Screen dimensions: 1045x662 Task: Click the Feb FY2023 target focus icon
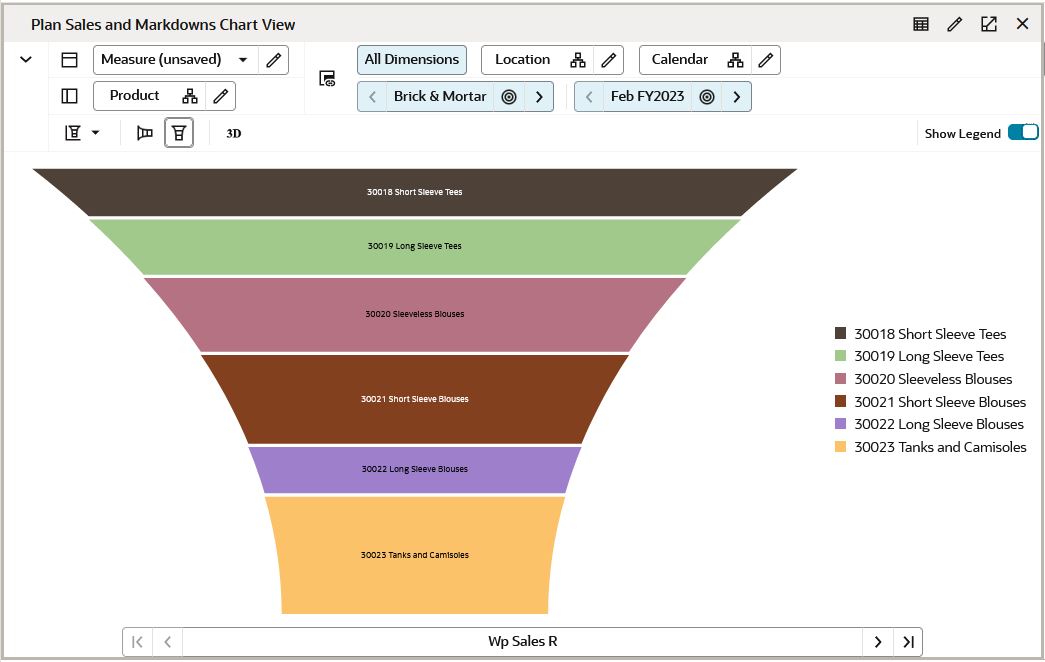(709, 96)
